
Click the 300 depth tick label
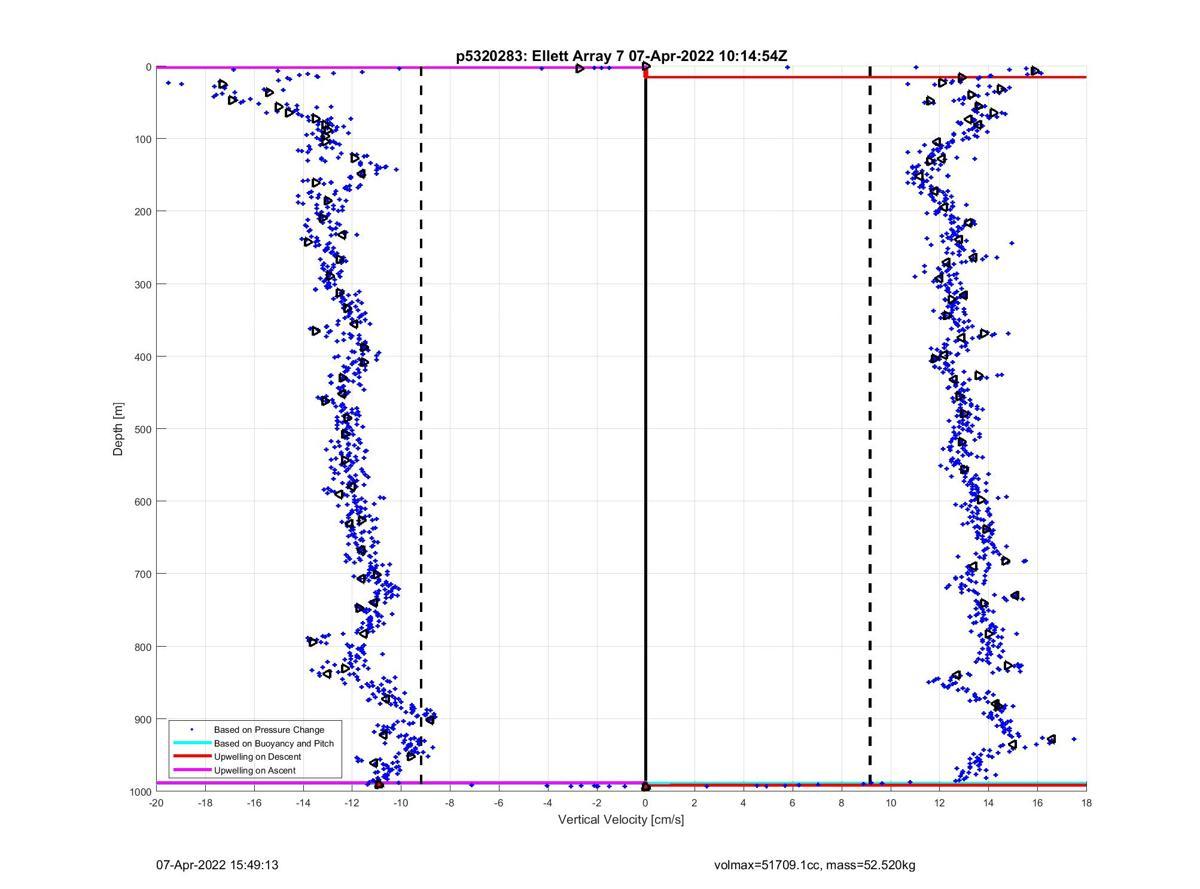click(142, 284)
